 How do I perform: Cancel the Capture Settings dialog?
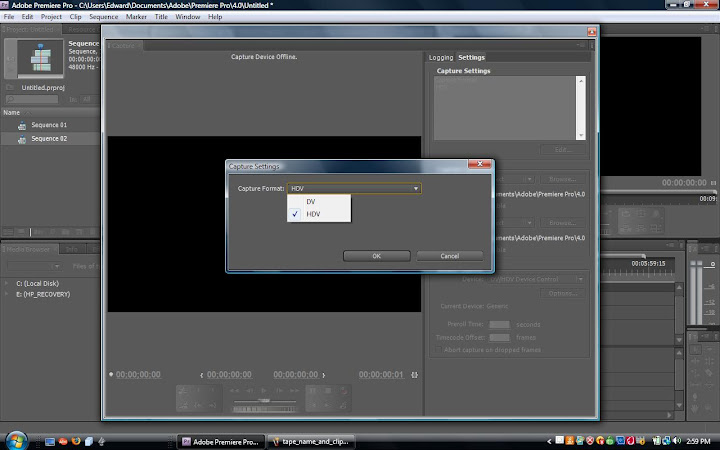(450, 256)
